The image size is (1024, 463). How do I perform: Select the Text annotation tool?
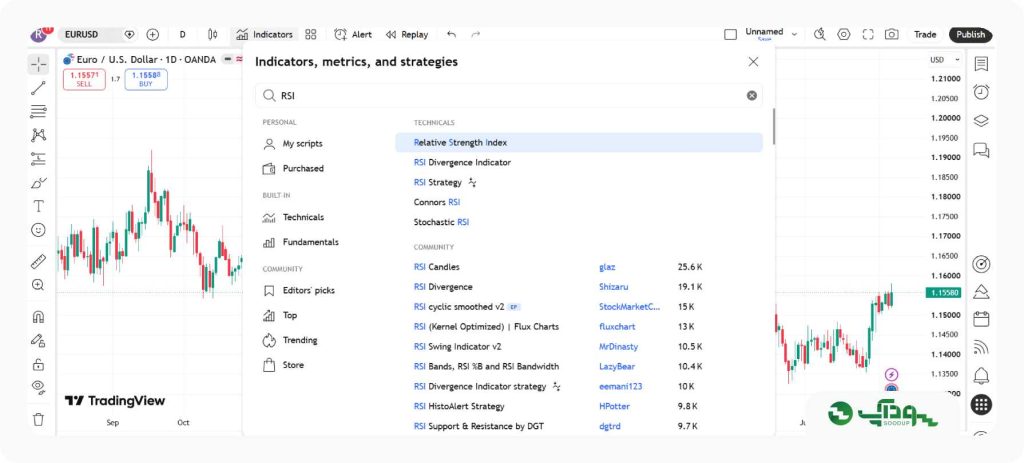click(x=39, y=206)
